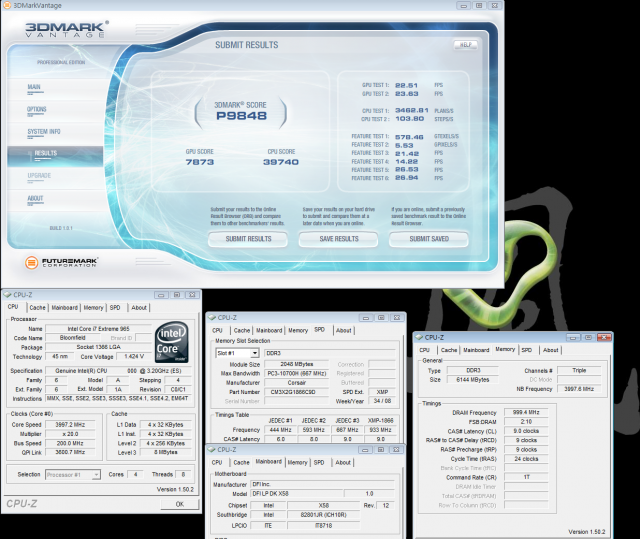
Task: Click the Max Bandwidth PC3-10700H field
Action: tap(297, 374)
